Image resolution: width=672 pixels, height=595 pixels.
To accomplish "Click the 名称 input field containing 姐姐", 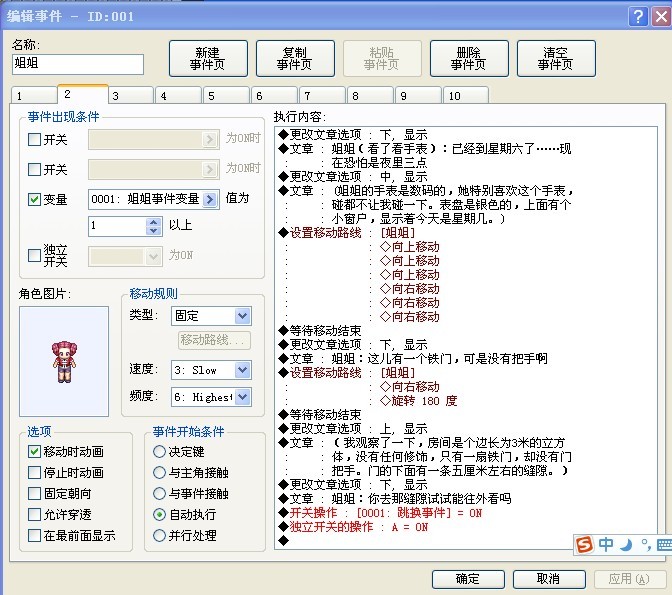I will tap(78, 64).
